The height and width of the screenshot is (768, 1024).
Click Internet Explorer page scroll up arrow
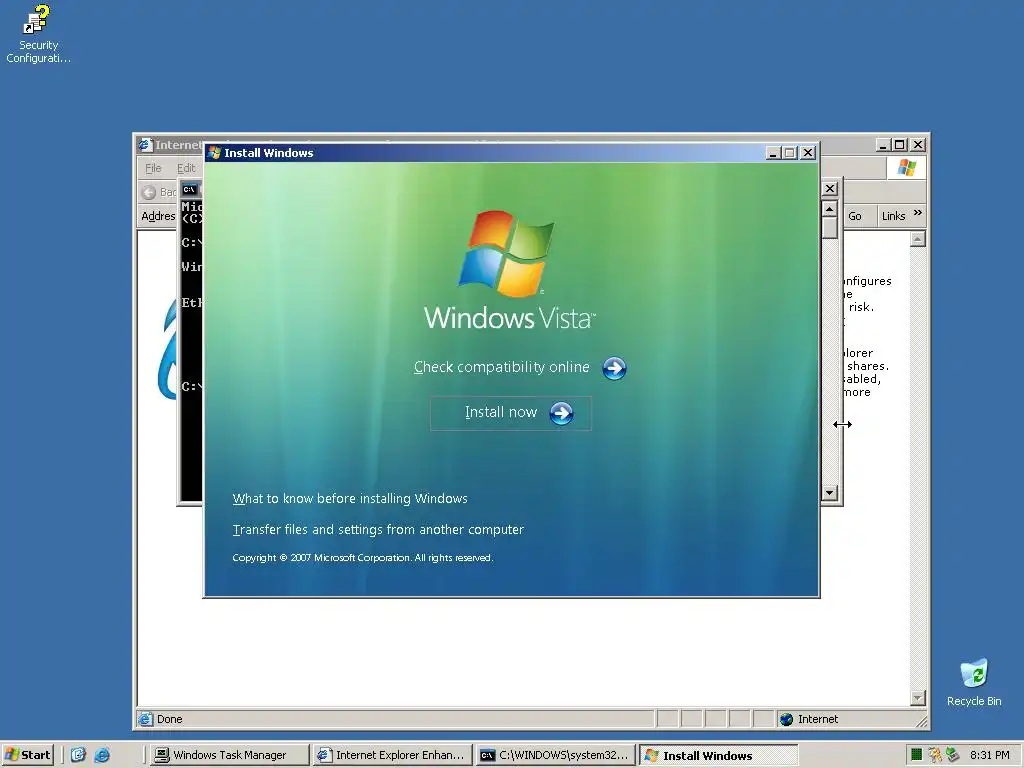[918, 239]
